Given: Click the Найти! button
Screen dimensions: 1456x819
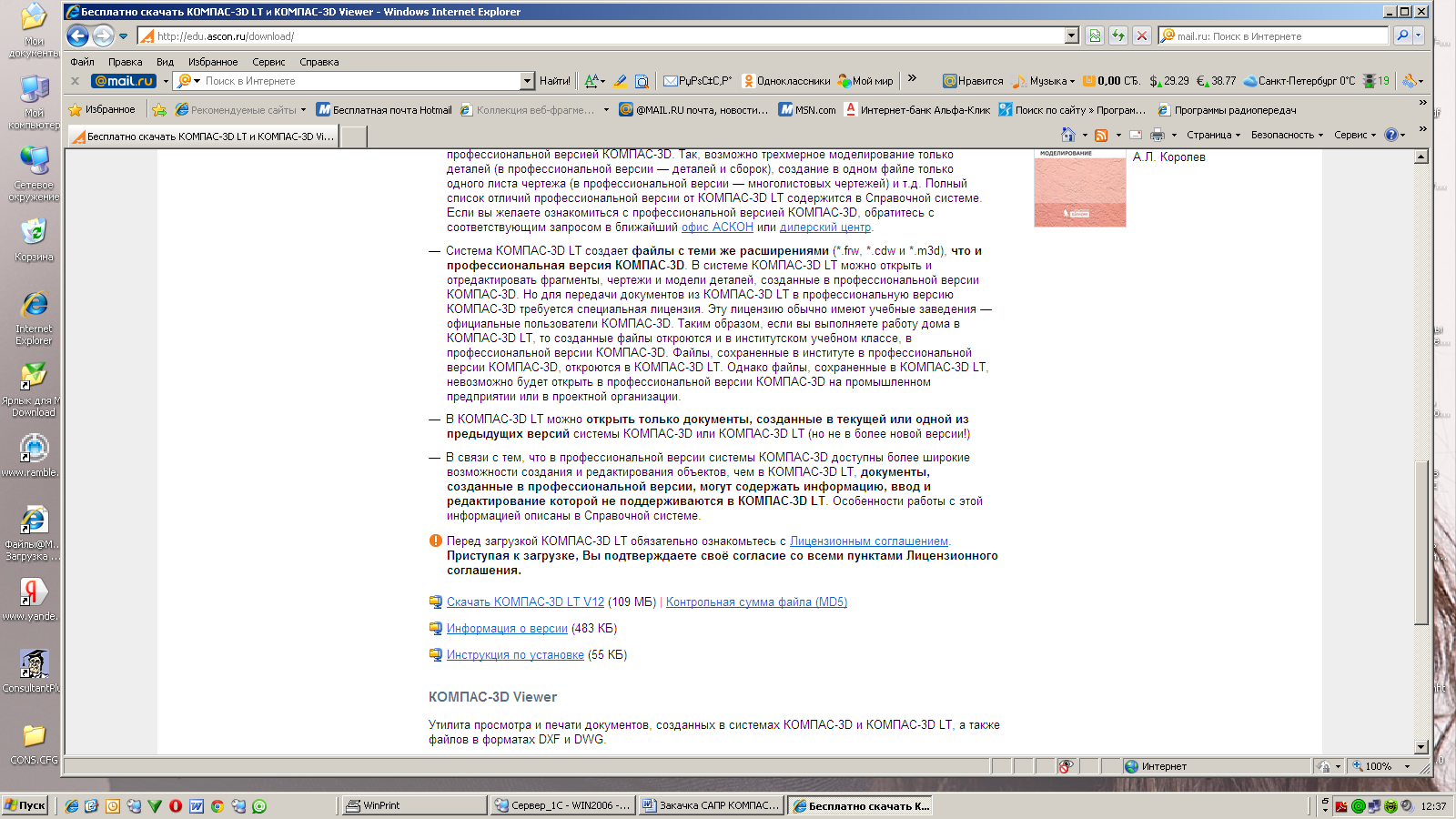Looking at the screenshot, I should coord(554,81).
